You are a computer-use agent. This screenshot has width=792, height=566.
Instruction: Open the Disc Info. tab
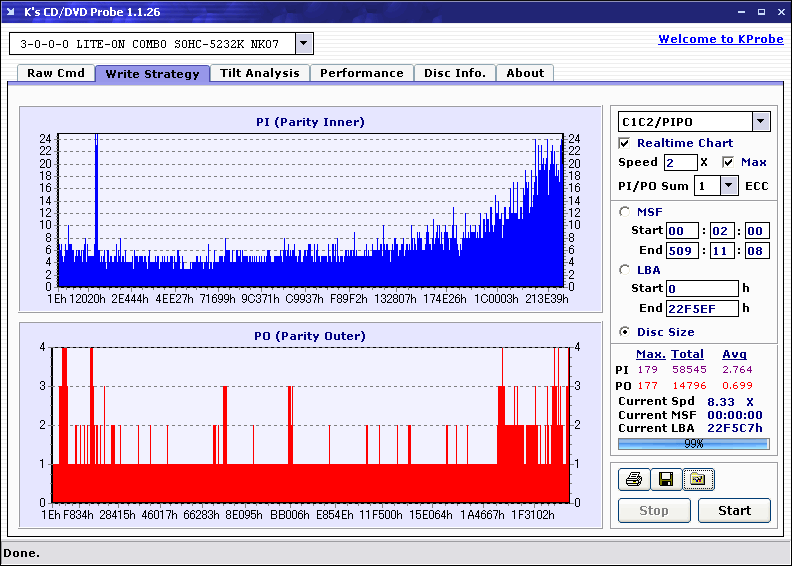454,73
